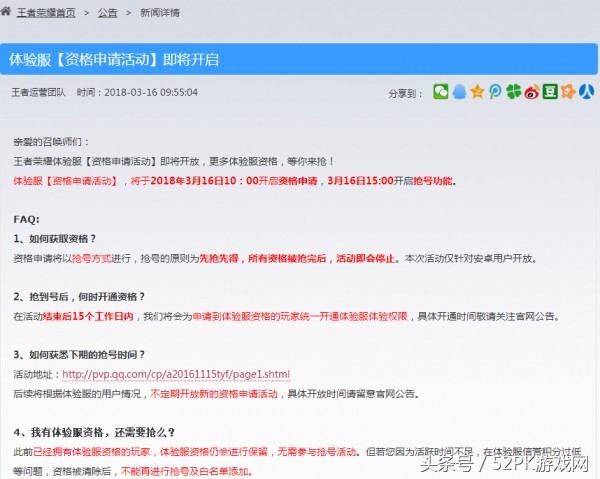Click question 3、如何获悉下期的抢号时间？

pyautogui.click(x=79, y=355)
